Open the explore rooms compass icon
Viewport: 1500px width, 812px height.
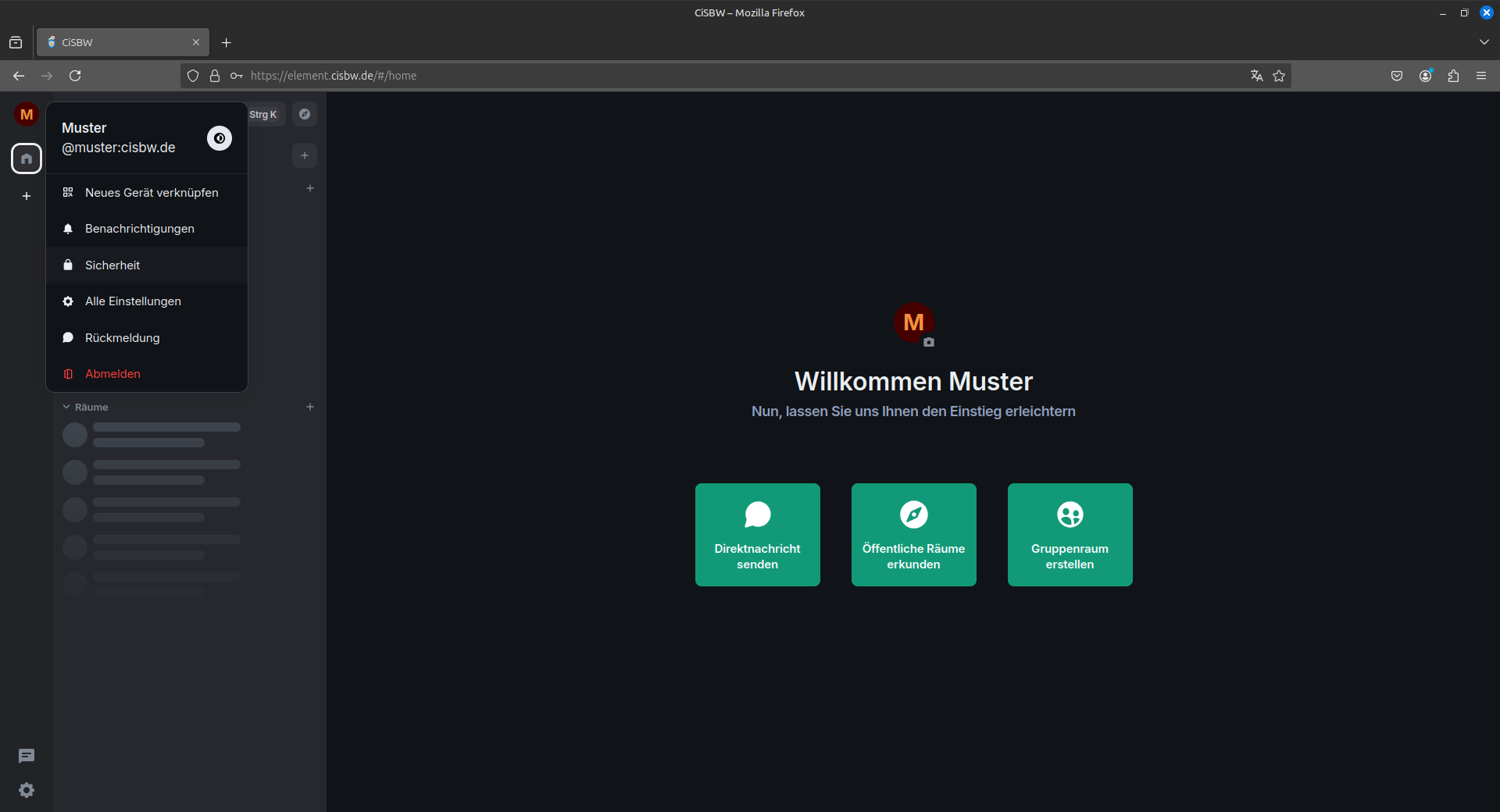tap(305, 114)
